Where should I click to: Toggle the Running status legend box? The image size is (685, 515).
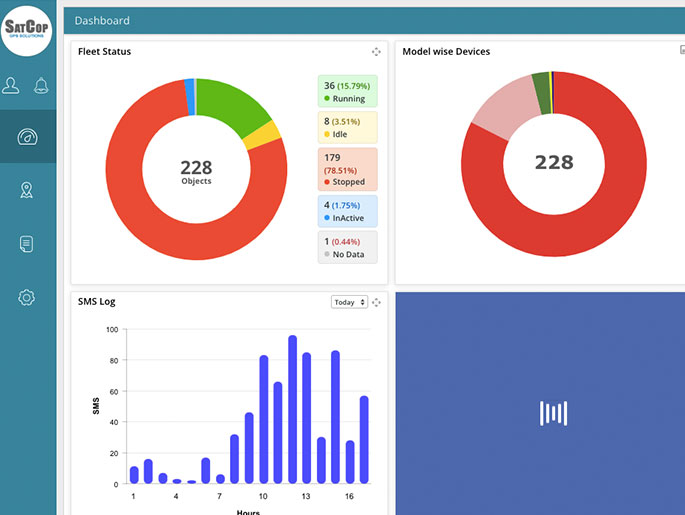[x=347, y=91]
